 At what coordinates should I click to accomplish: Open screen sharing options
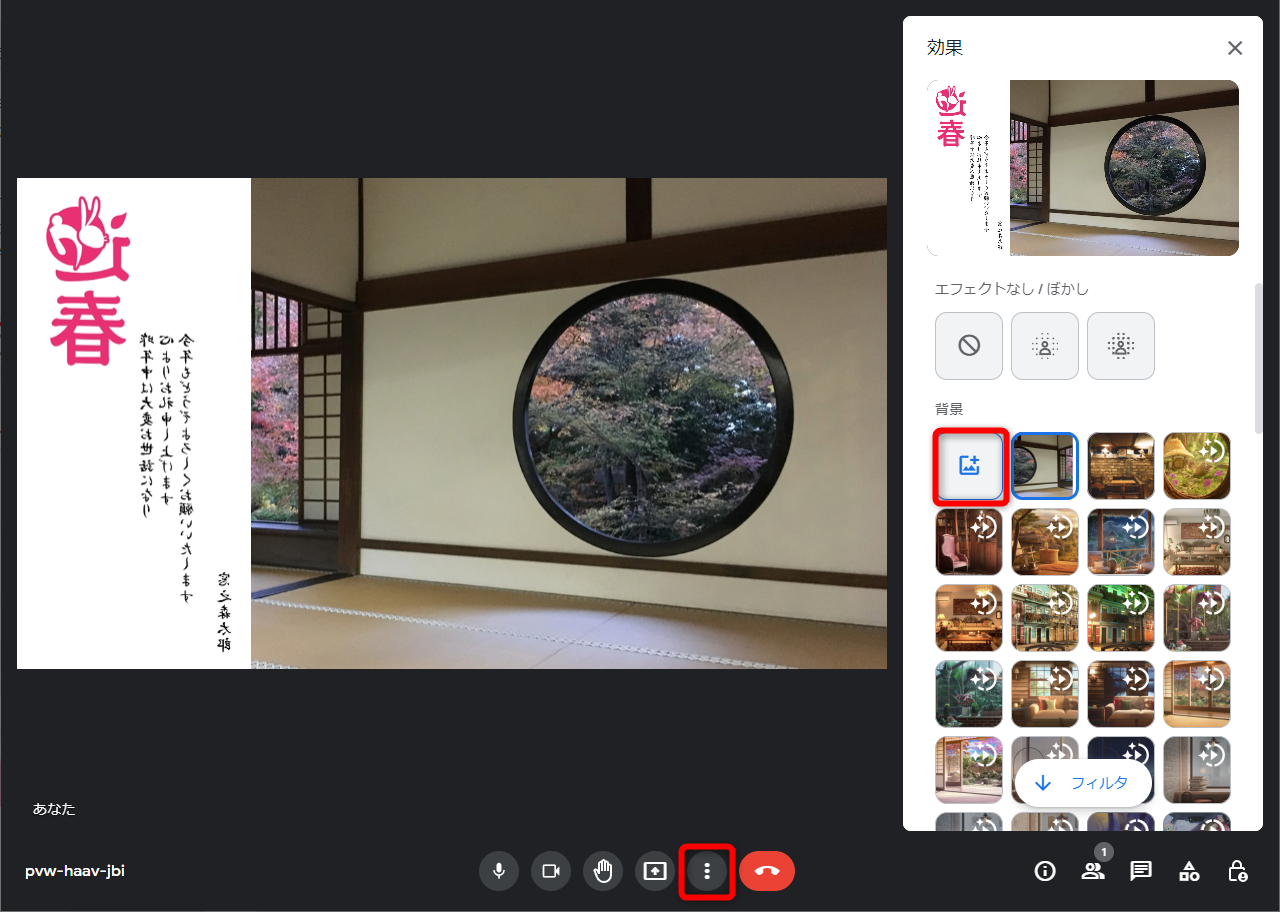pyautogui.click(x=655, y=871)
